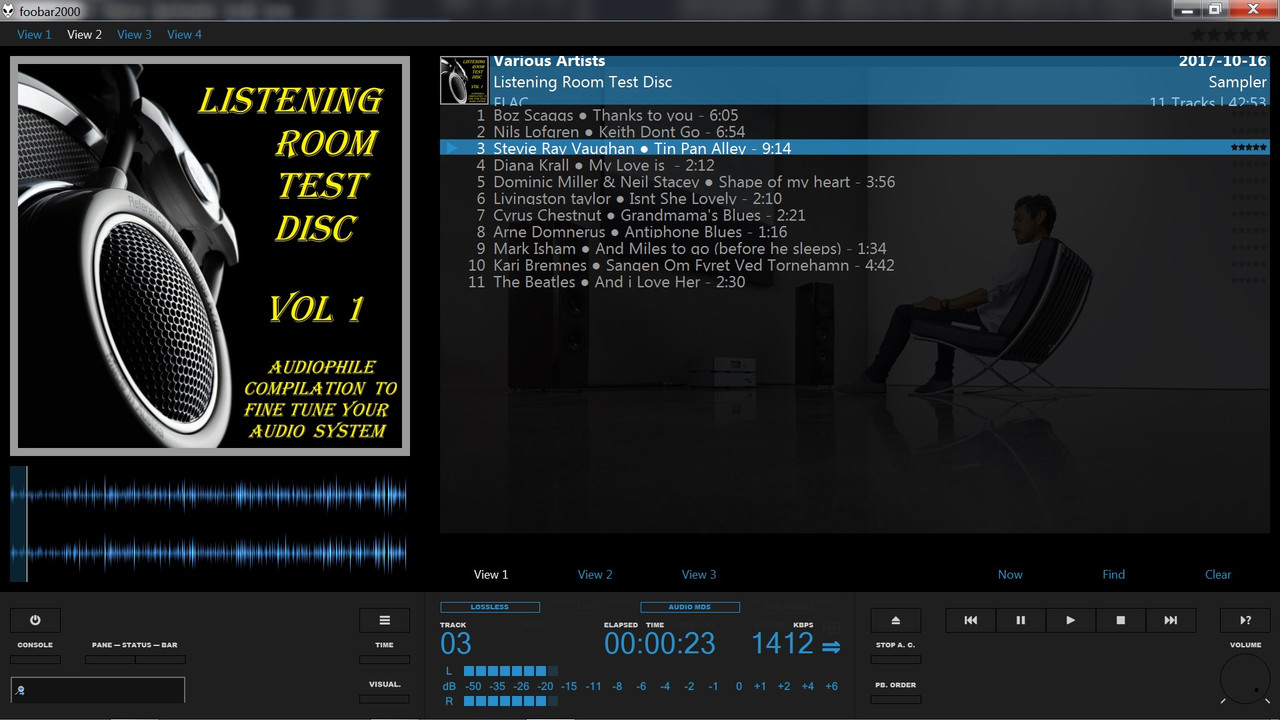Toggle the Stop A. C. button
1280x720 pixels.
click(895, 660)
